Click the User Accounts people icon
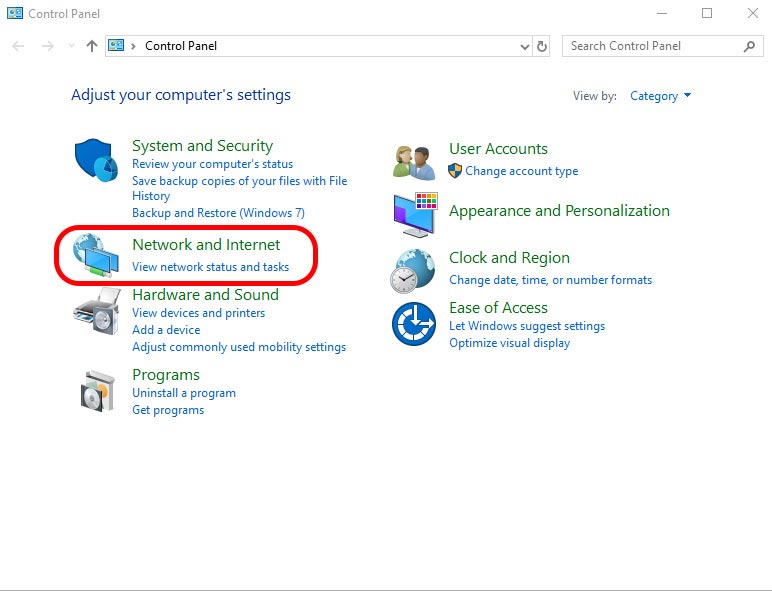This screenshot has height=591, width=772. [x=414, y=163]
